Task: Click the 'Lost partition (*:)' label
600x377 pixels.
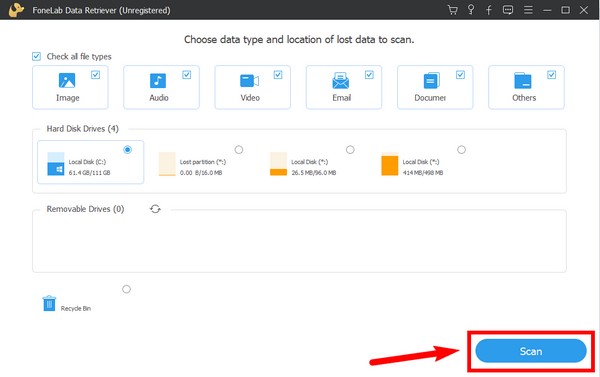Action: 203,162
